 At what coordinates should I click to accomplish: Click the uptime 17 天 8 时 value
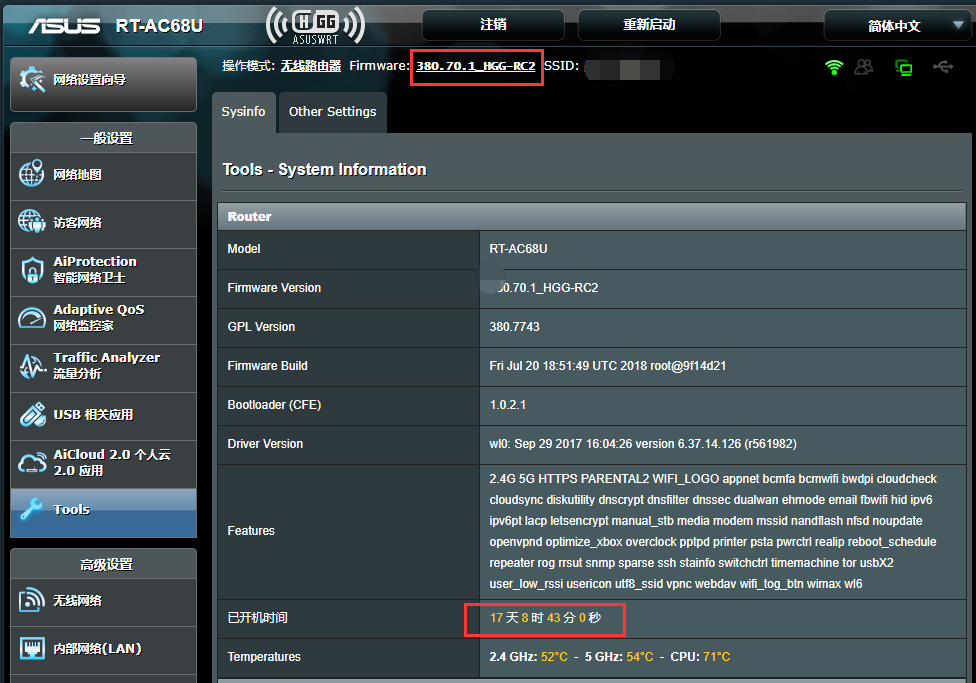pyautogui.click(x=545, y=618)
